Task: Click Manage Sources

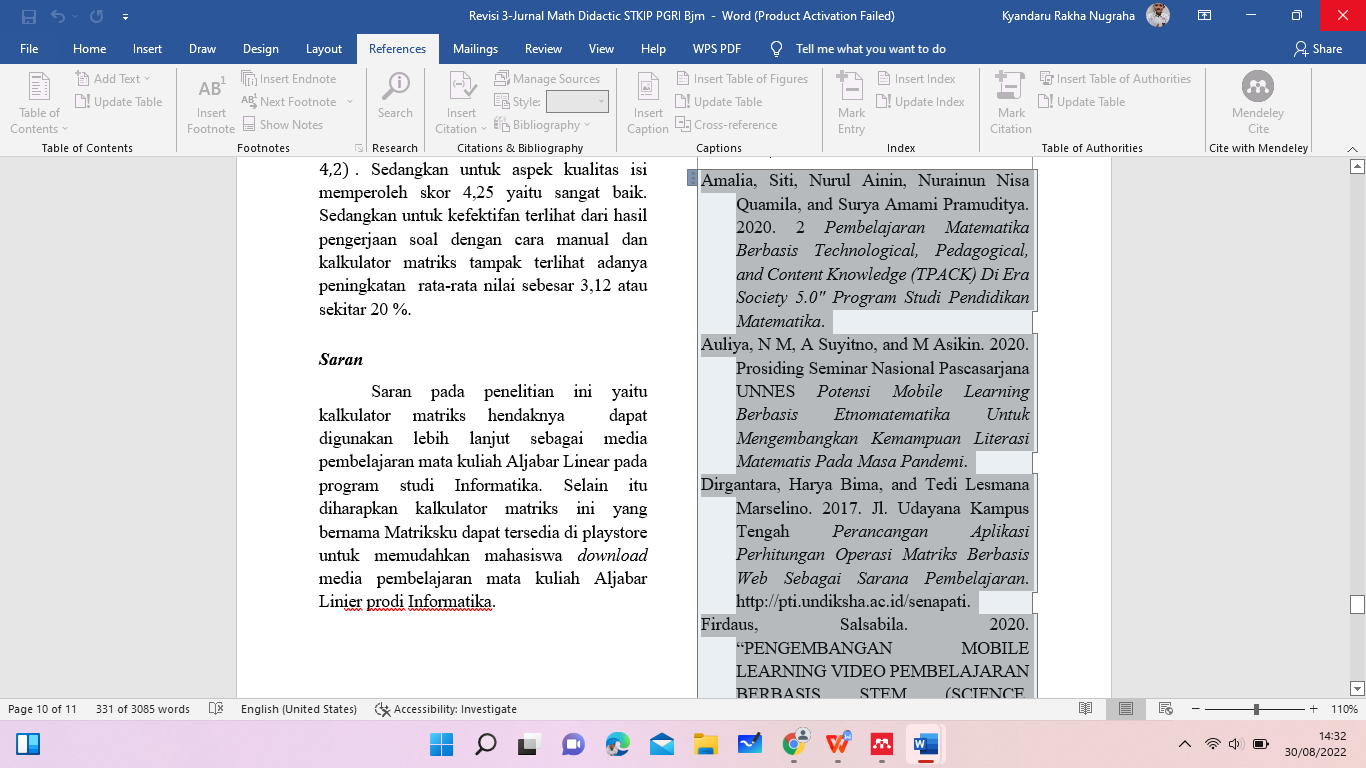Action: pos(547,79)
